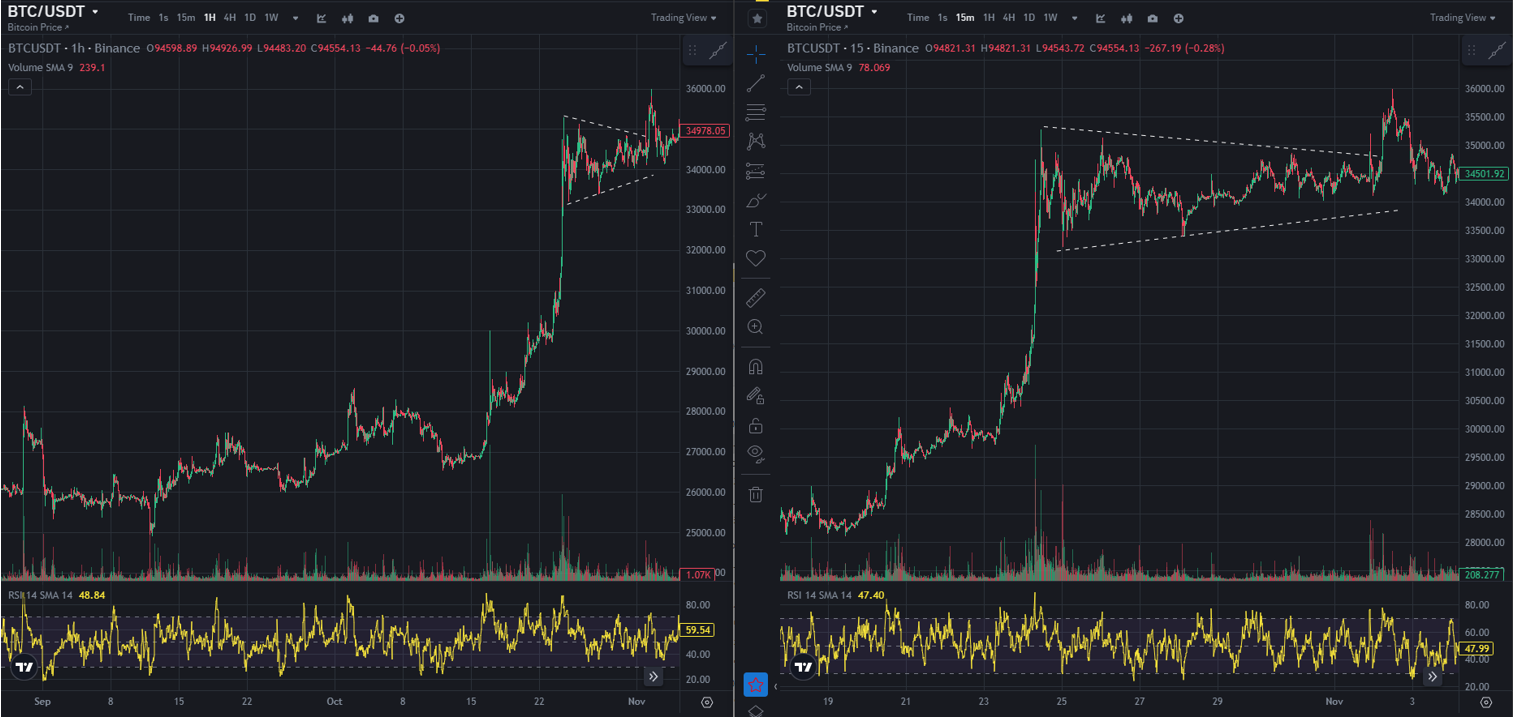This screenshot has width=1514, height=719.
Task: Open the prediction and measurement tool
Action: pos(756,171)
